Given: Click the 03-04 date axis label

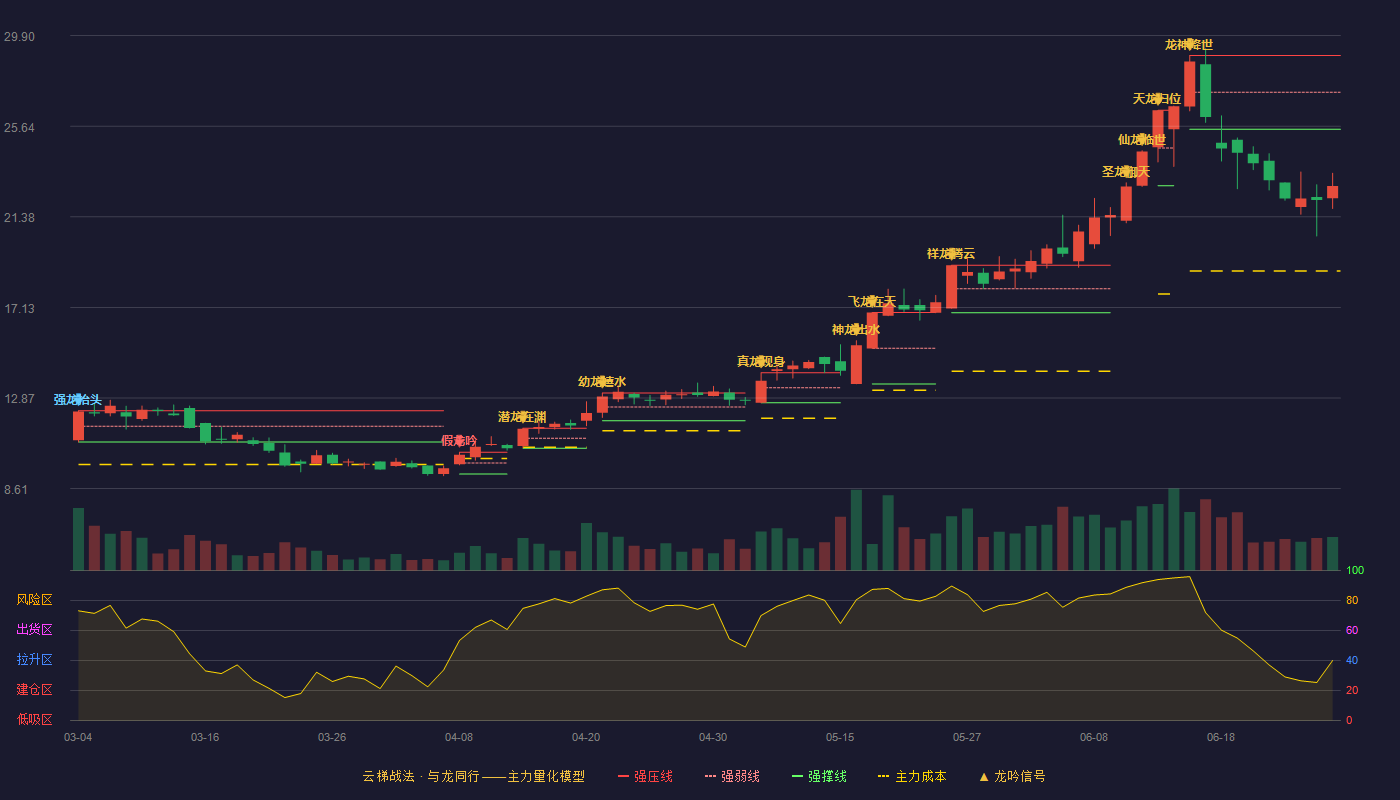Looking at the screenshot, I should [78, 737].
